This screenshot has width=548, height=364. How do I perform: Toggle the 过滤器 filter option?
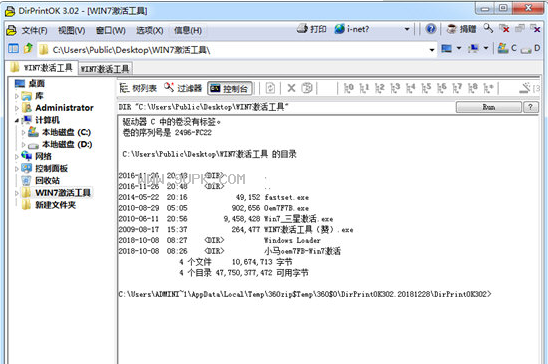click(183, 88)
